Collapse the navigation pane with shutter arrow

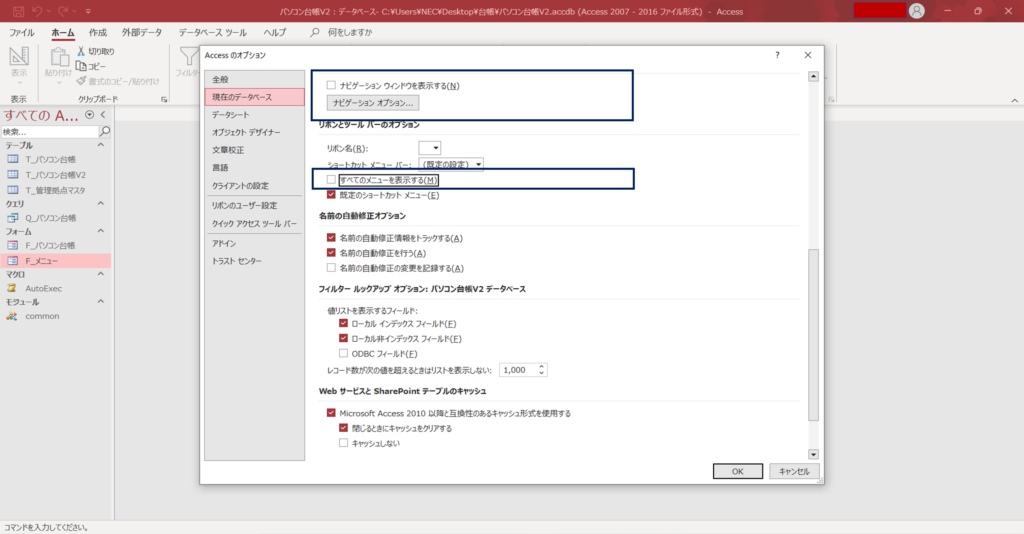(x=103, y=115)
